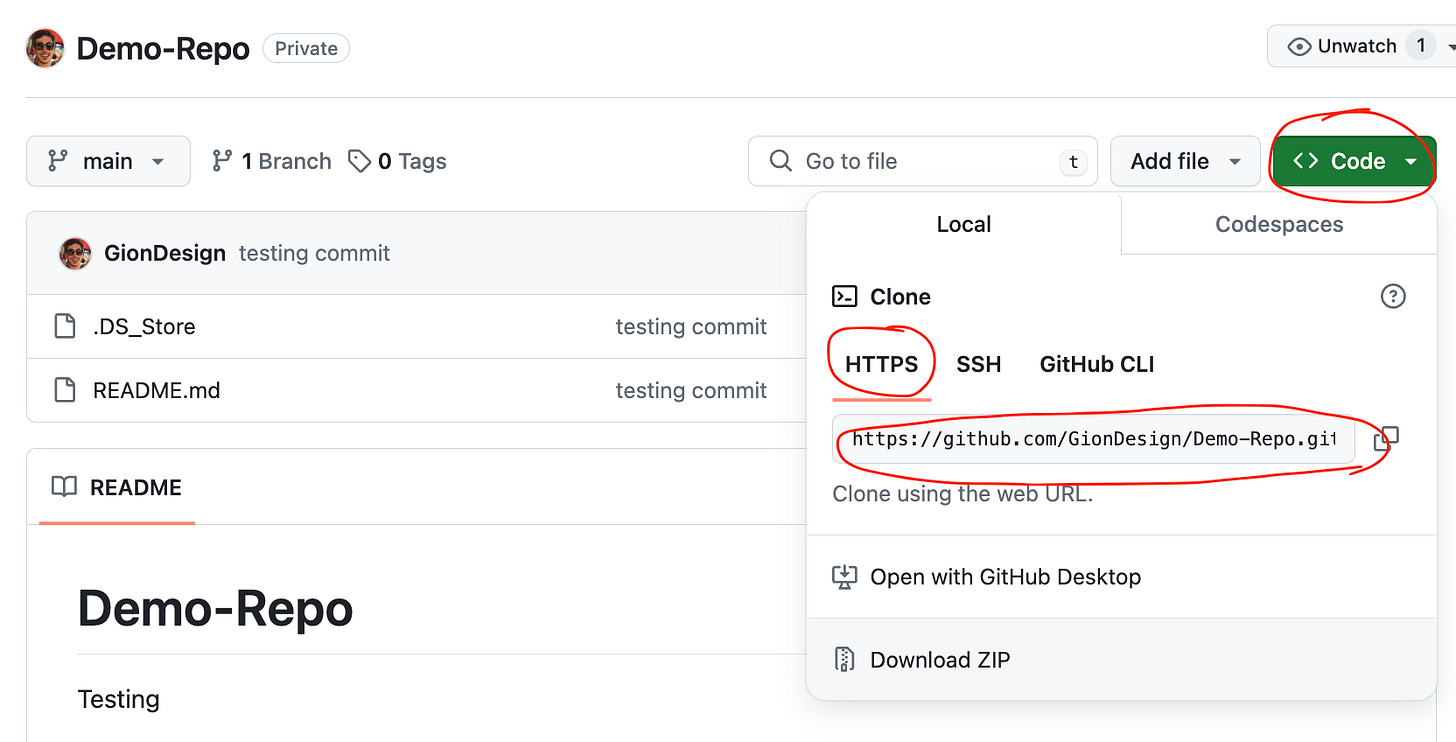Click the HTTPS clone URL field
Viewport: 1456px width, 742px height.
(x=1094, y=439)
